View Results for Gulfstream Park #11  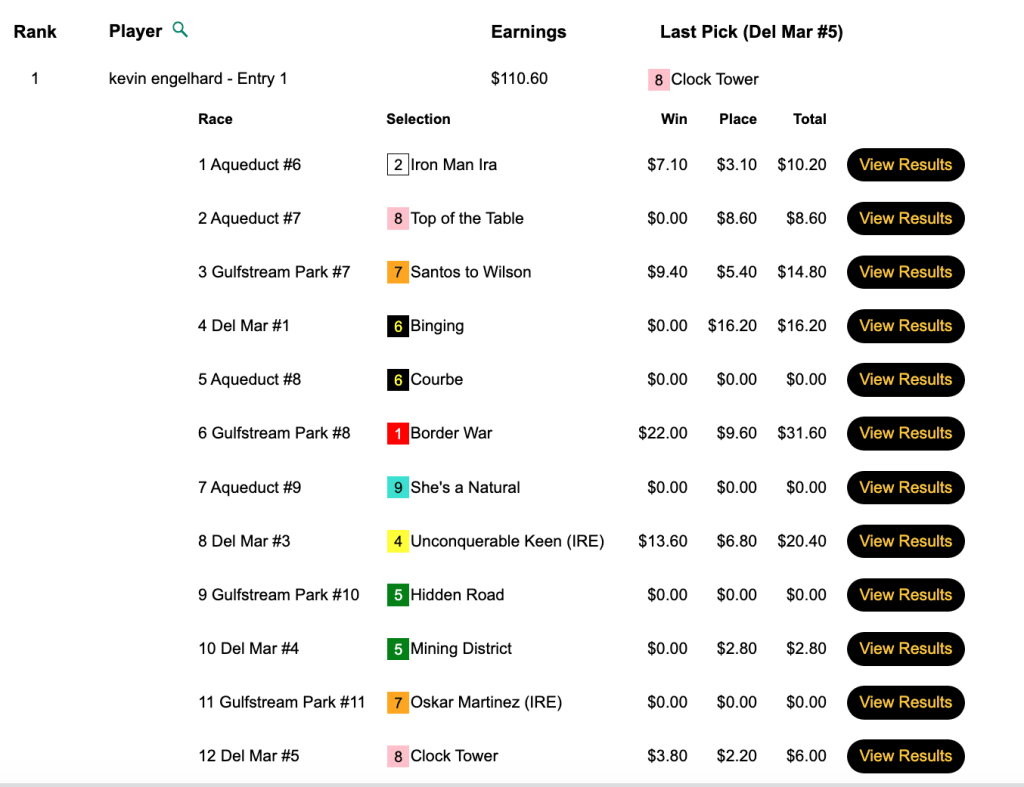click(x=905, y=703)
